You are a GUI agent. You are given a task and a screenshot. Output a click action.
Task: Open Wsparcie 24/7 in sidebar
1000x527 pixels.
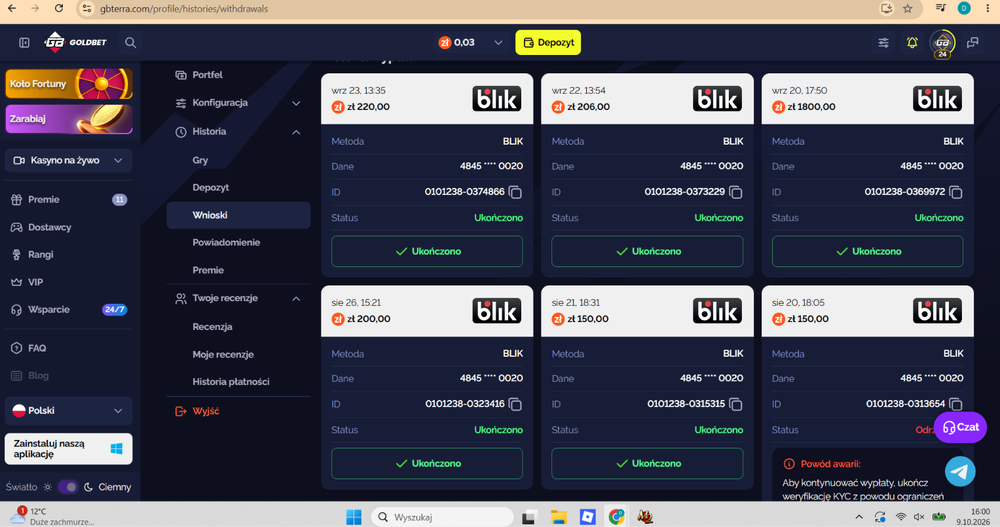click(68, 309)
